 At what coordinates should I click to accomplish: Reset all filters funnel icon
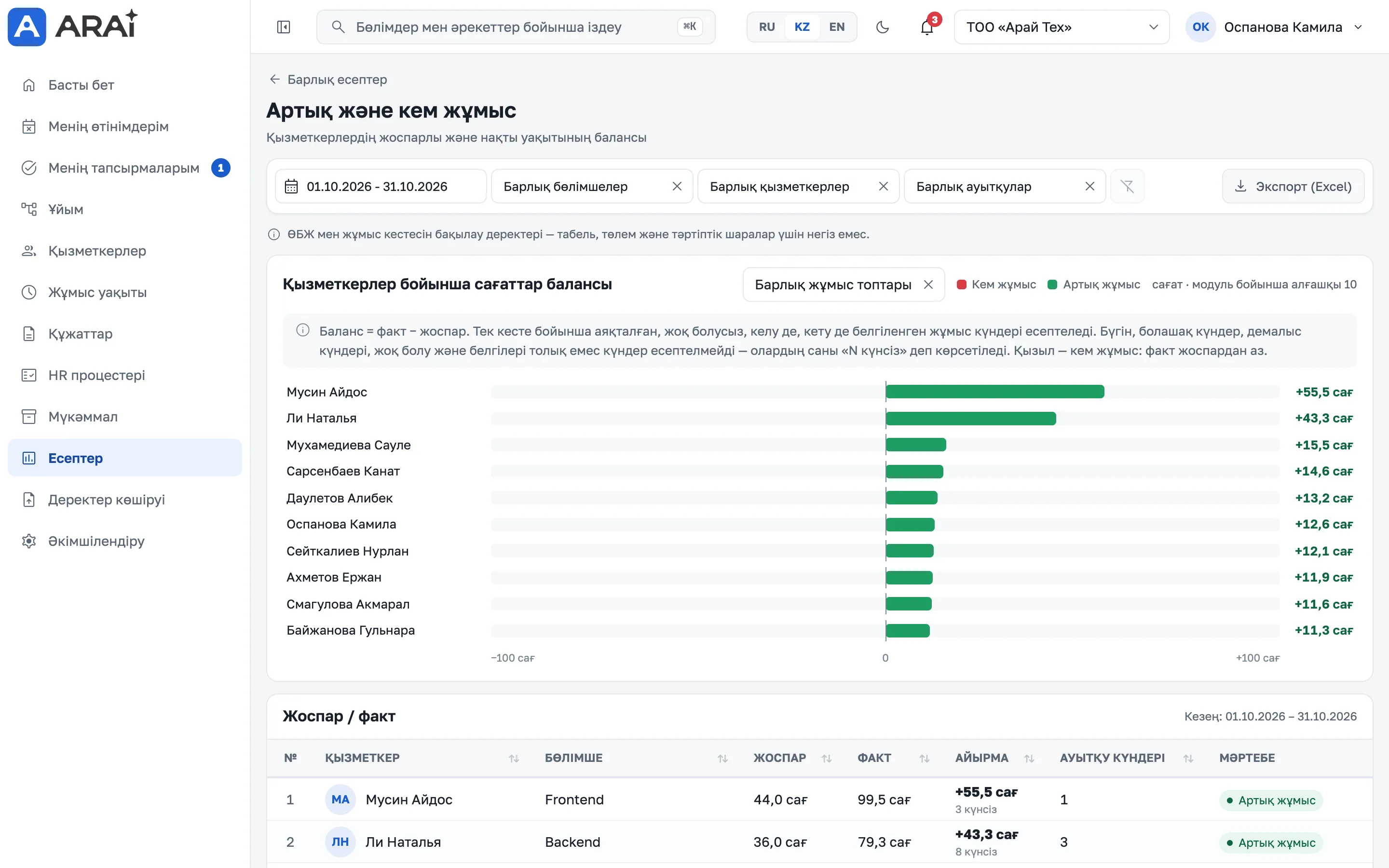pyautogui.click(x=1127, y=186)
